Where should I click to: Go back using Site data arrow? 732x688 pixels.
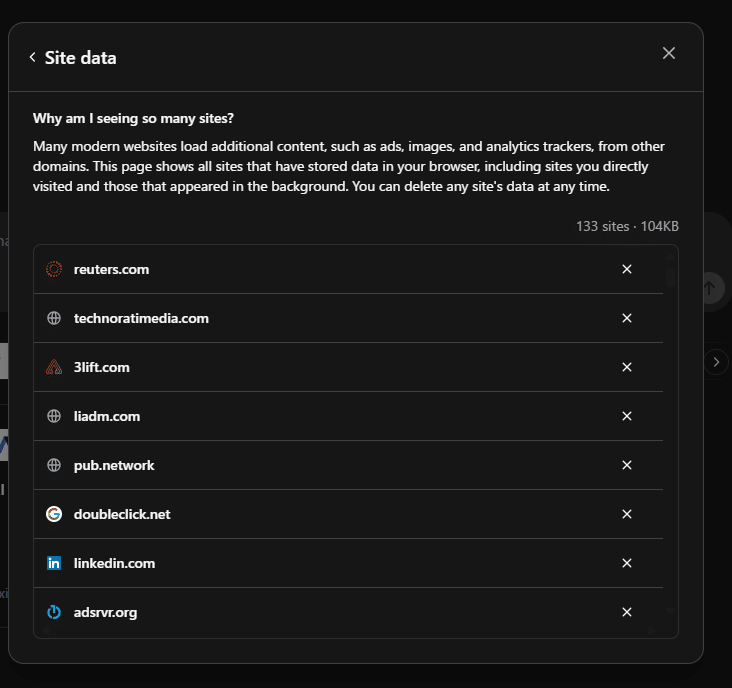click(32, 57)
